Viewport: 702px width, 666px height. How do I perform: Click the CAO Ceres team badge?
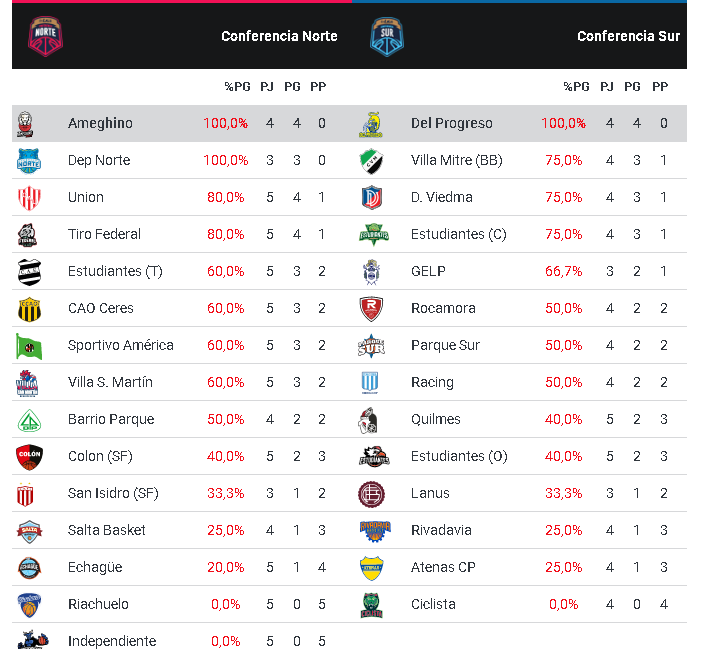(28, 309)
